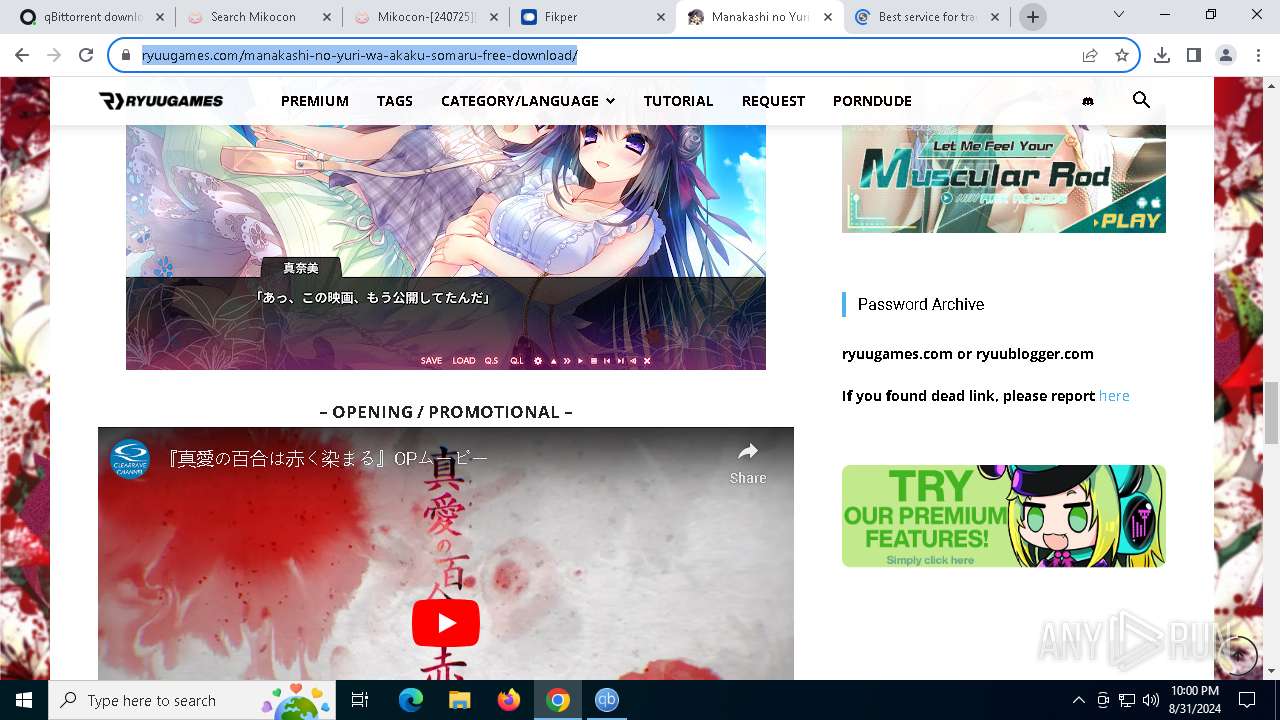Reload the current page

tap(86, 56)
